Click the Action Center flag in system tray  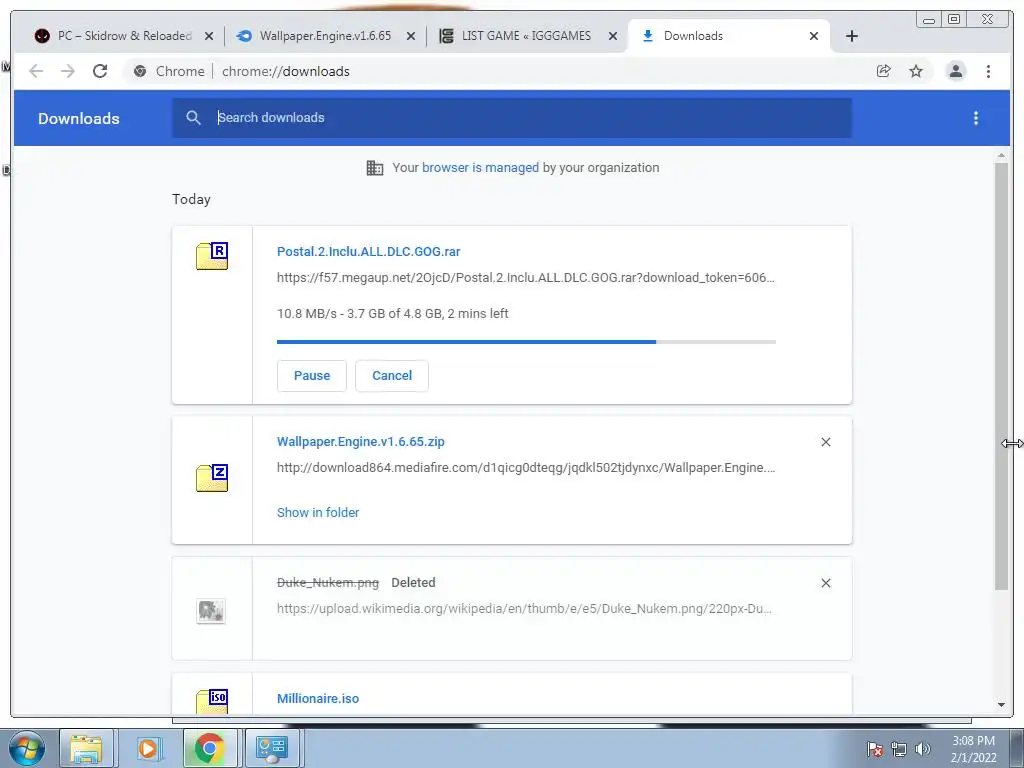874,749
